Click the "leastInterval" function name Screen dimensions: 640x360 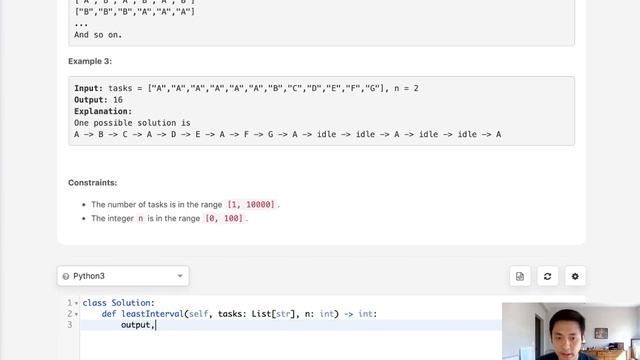coord(152,314)
